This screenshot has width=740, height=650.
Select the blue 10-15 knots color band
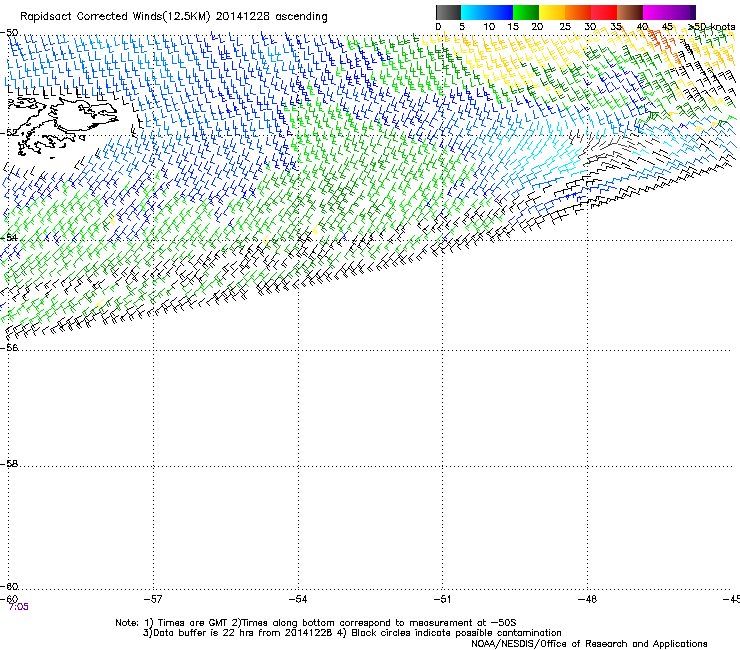tap(500, 12)
